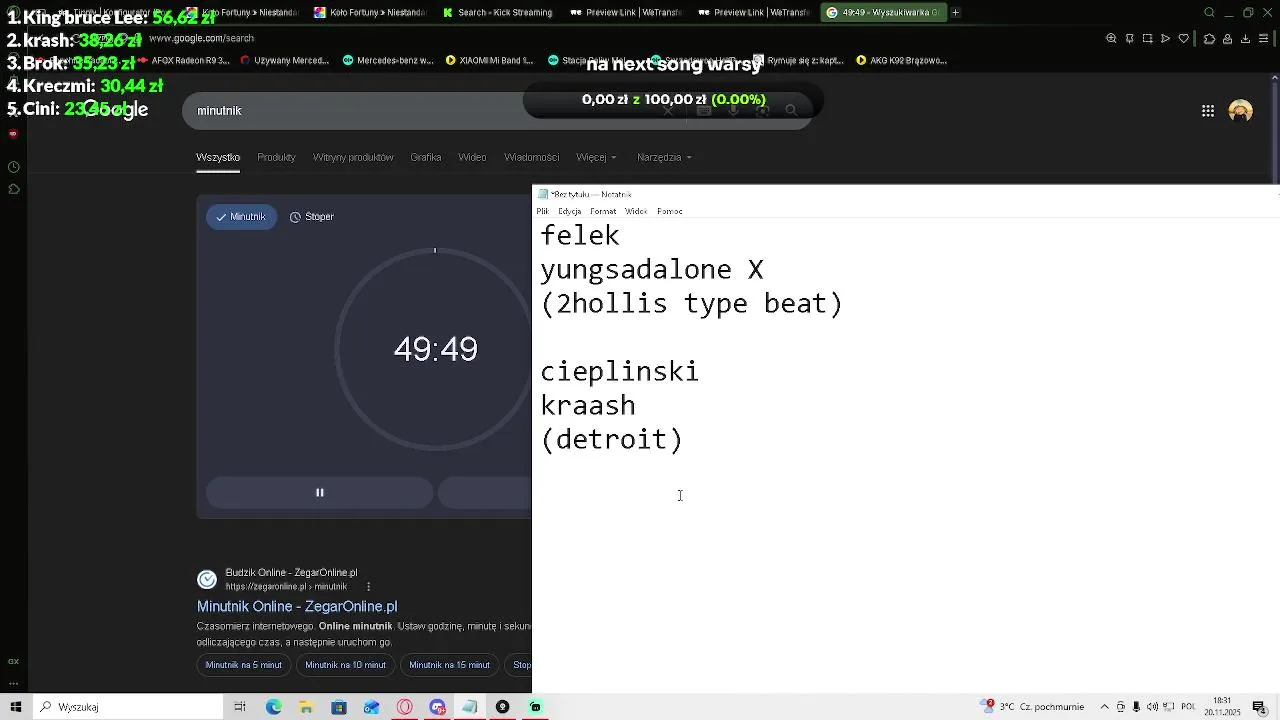Launch Microsoft Edge from taskbar

[273, 707]
